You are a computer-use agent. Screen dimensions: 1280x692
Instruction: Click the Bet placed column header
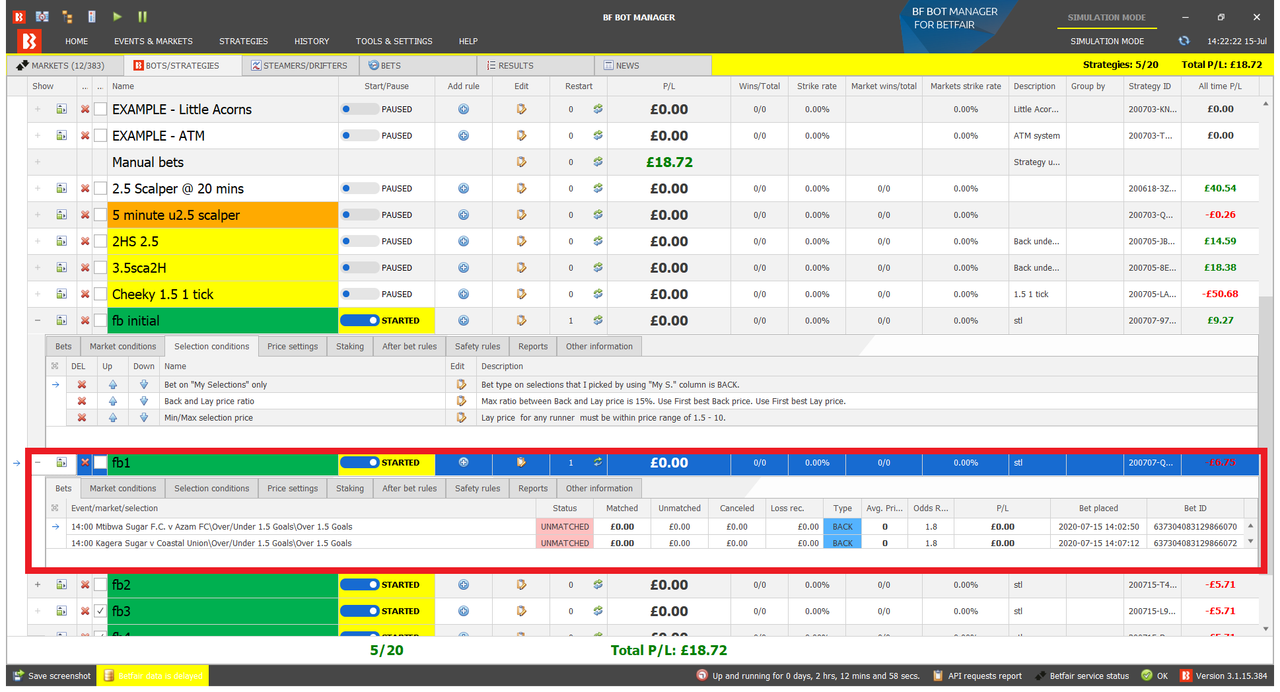(x=1098, y=508)
